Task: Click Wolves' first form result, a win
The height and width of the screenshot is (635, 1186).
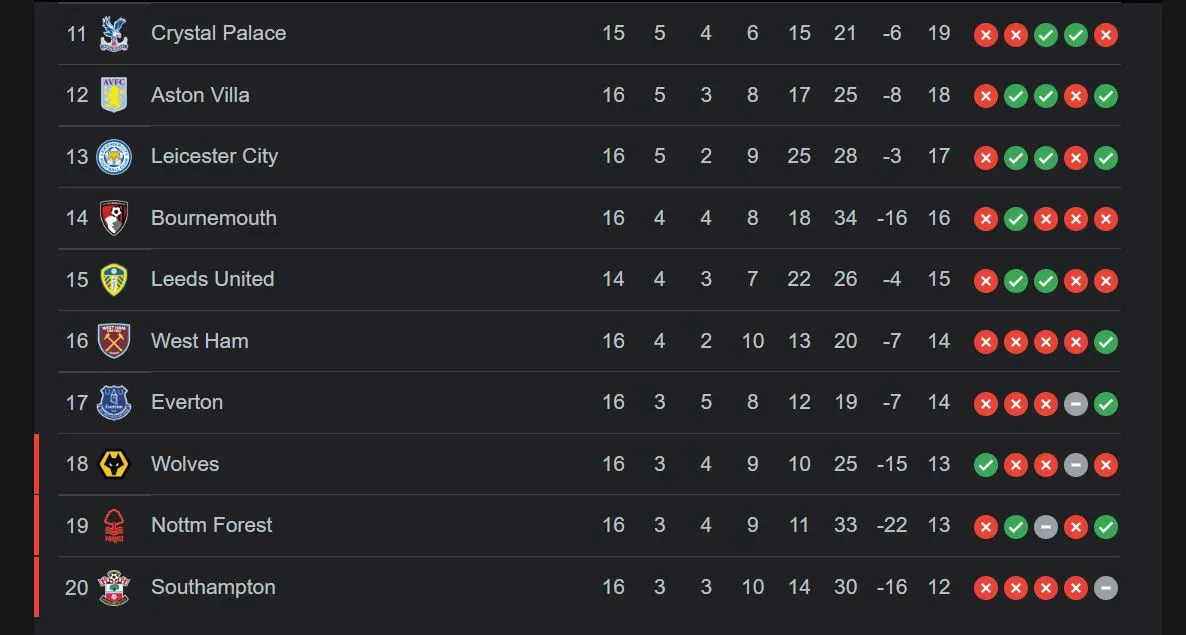Action: (986, 465)
